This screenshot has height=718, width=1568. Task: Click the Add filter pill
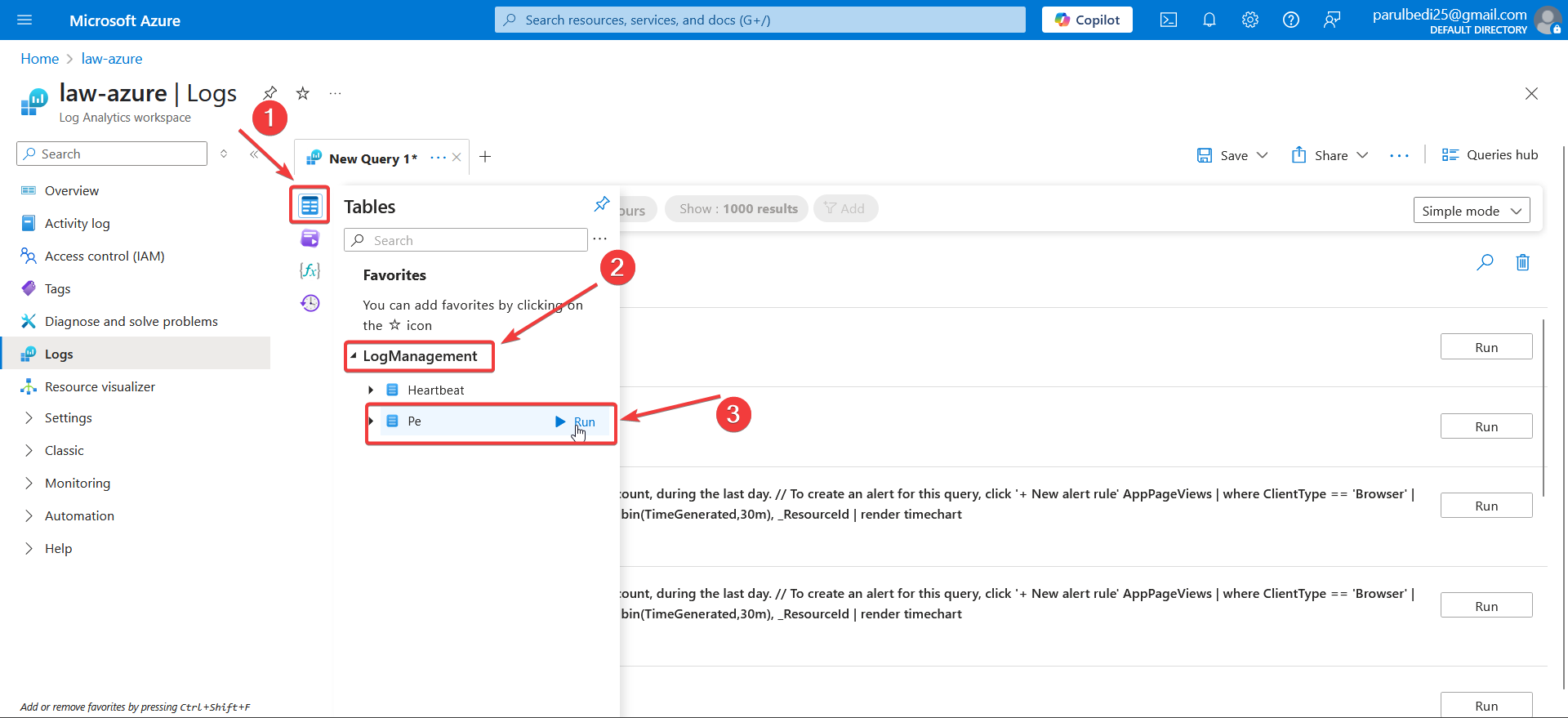pos(844,208)
